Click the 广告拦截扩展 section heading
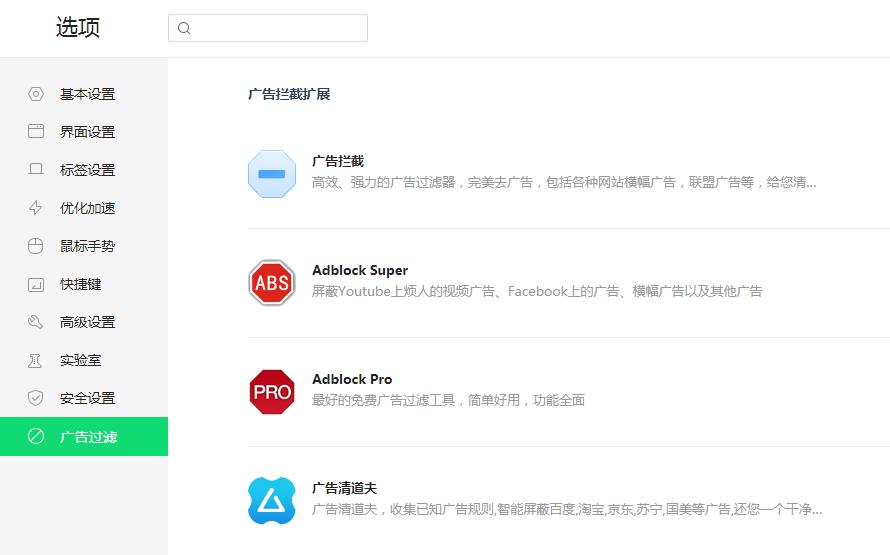Image resolution: width=890 pixels, height=555 pixels. point(289,94)
